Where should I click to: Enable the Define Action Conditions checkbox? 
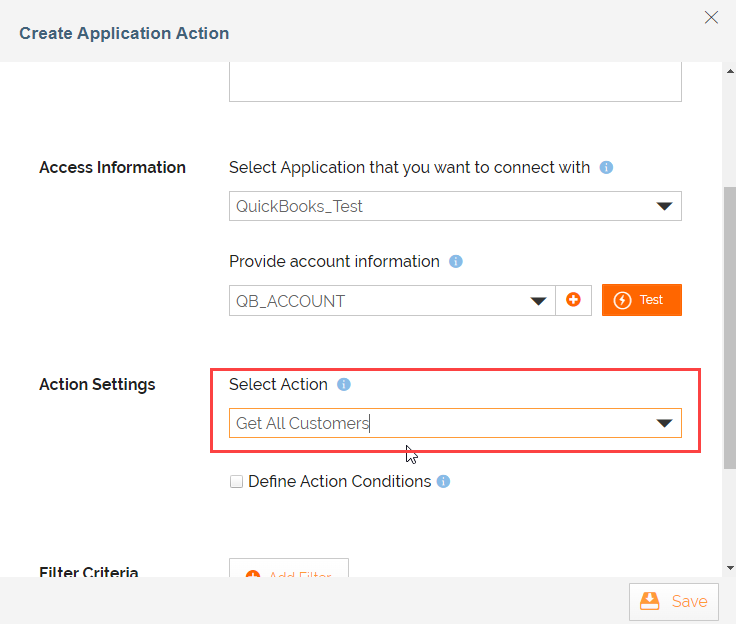coord(237,482)
